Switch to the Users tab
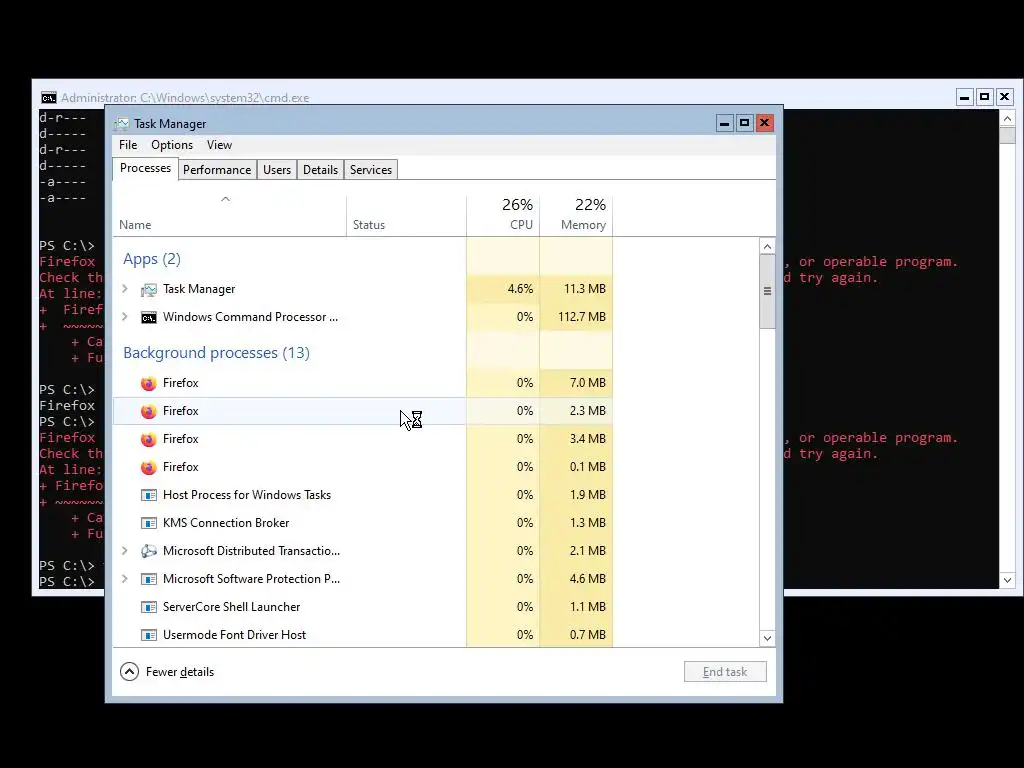The height and width of the screenshot is (768, 1024). coord(277,170)
